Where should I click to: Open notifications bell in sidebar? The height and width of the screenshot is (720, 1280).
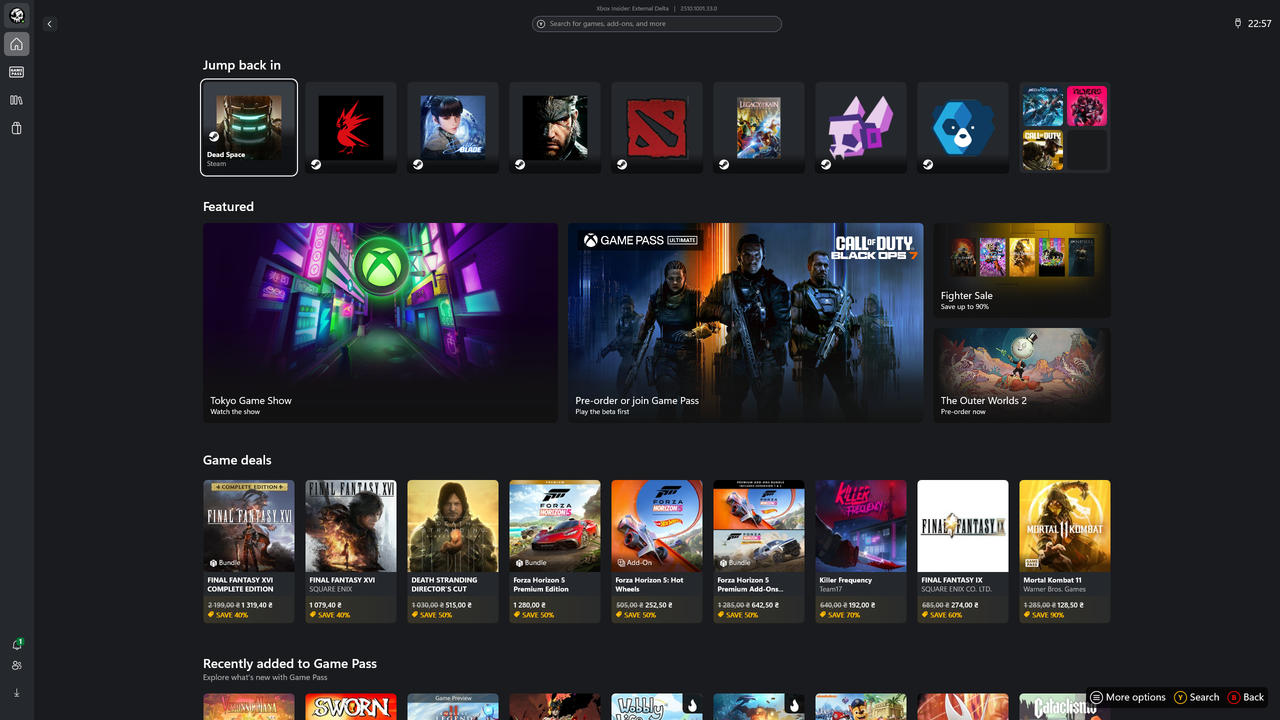(17, 645)
